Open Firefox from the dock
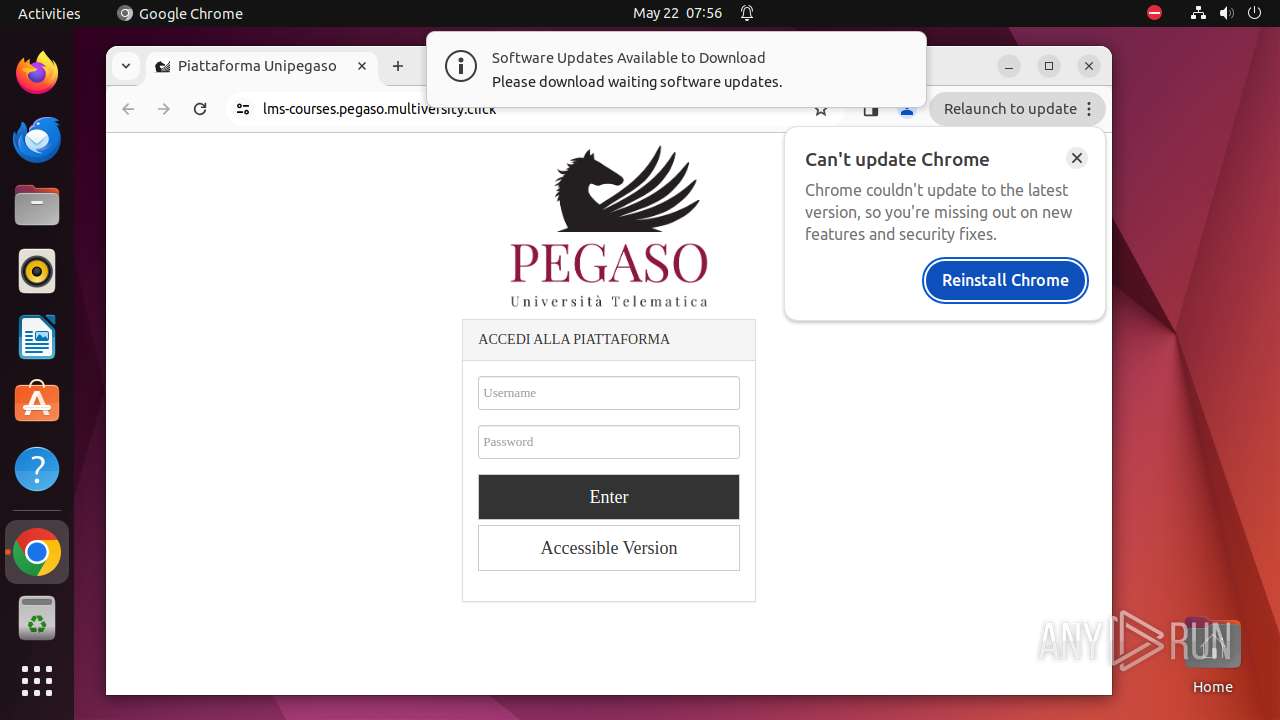The height and width of the screenshot is (720, 1280). pos(37,73)
